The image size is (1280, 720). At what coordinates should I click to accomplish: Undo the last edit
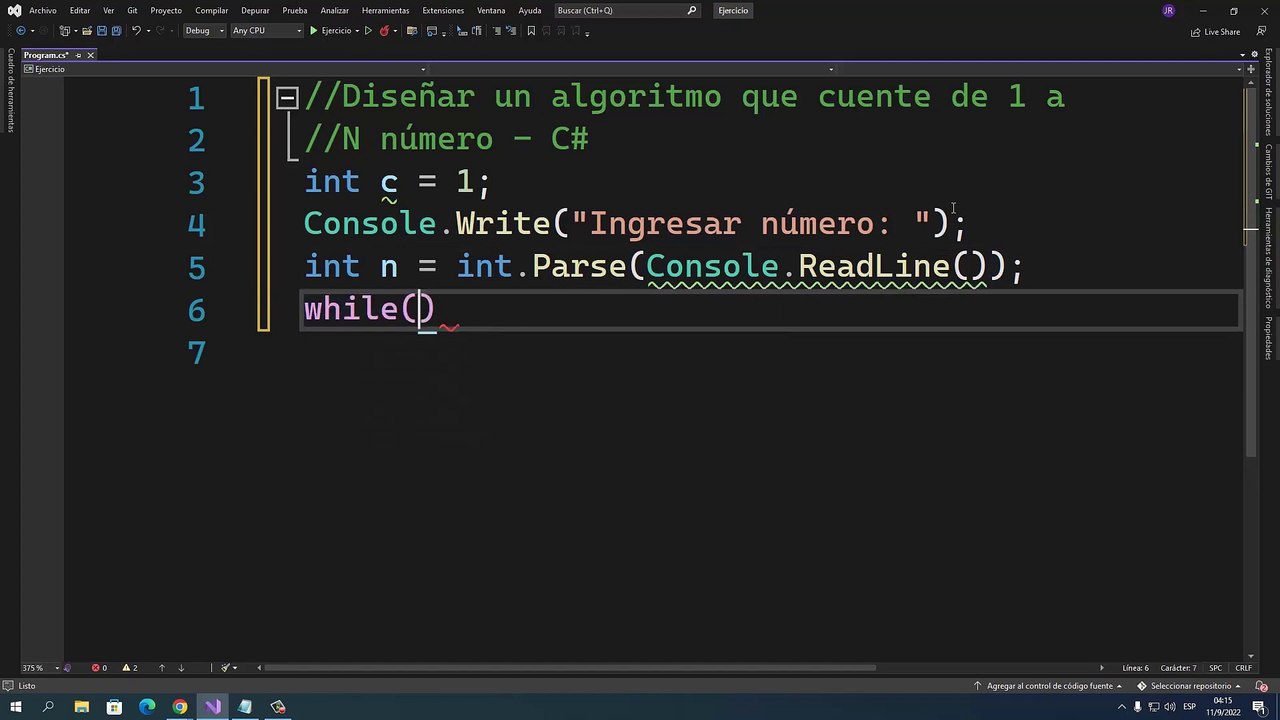pos(136,31)
